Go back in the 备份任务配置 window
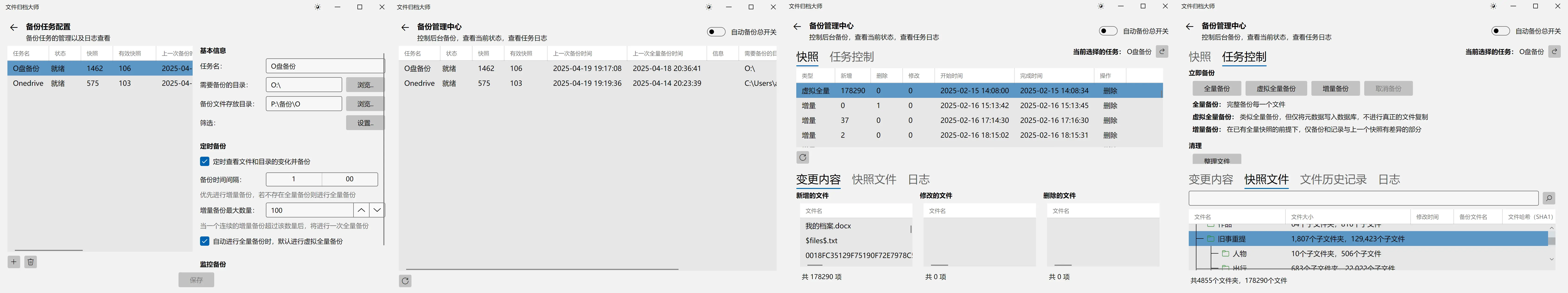The image size is (1568, 293). (x=13, y=27)
